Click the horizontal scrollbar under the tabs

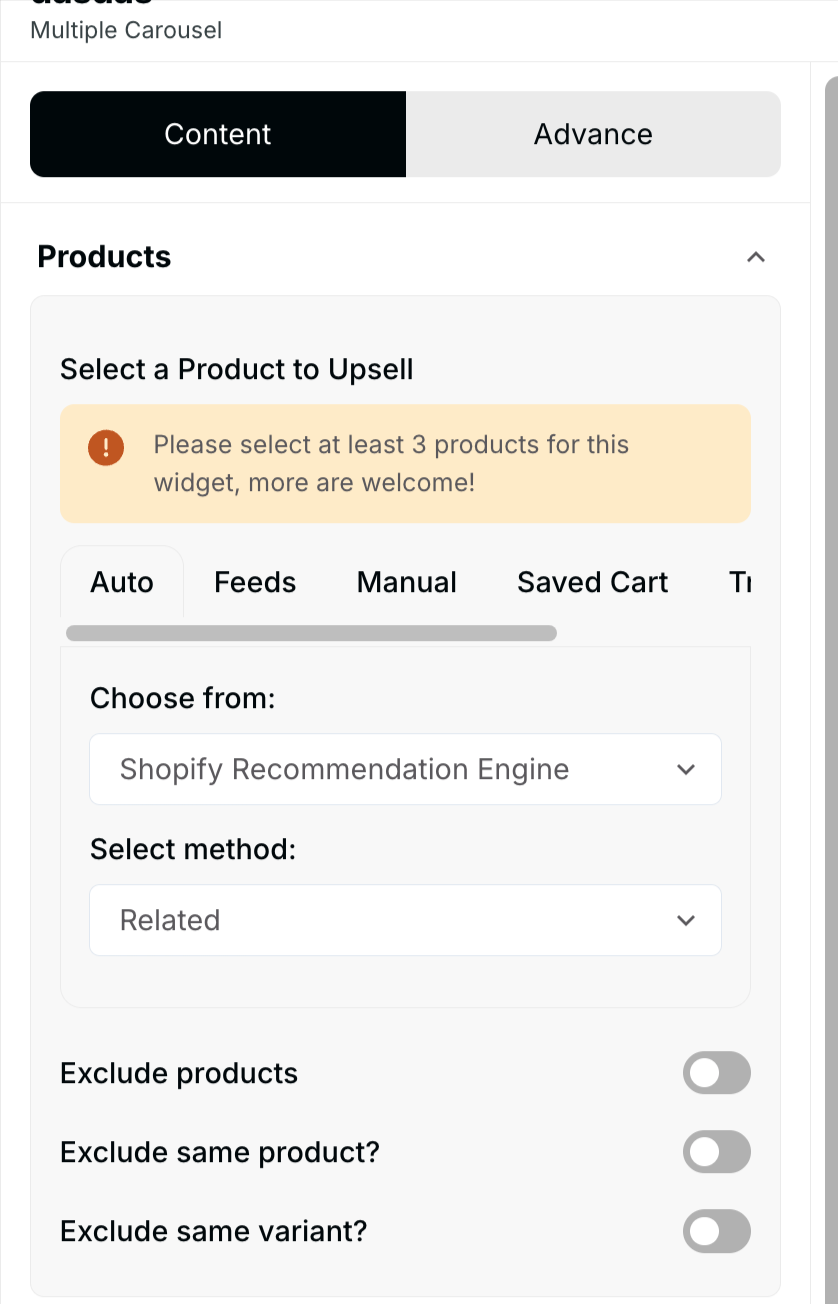311,633
